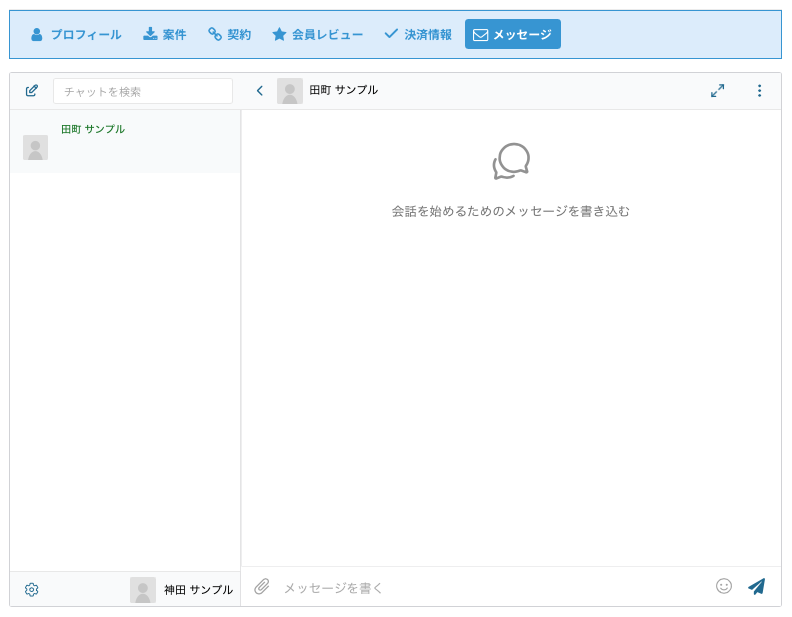The height and width of the screenshot is (617, 792).
Task: Switch to the 案件 tab
Action: tap(165, 34)
